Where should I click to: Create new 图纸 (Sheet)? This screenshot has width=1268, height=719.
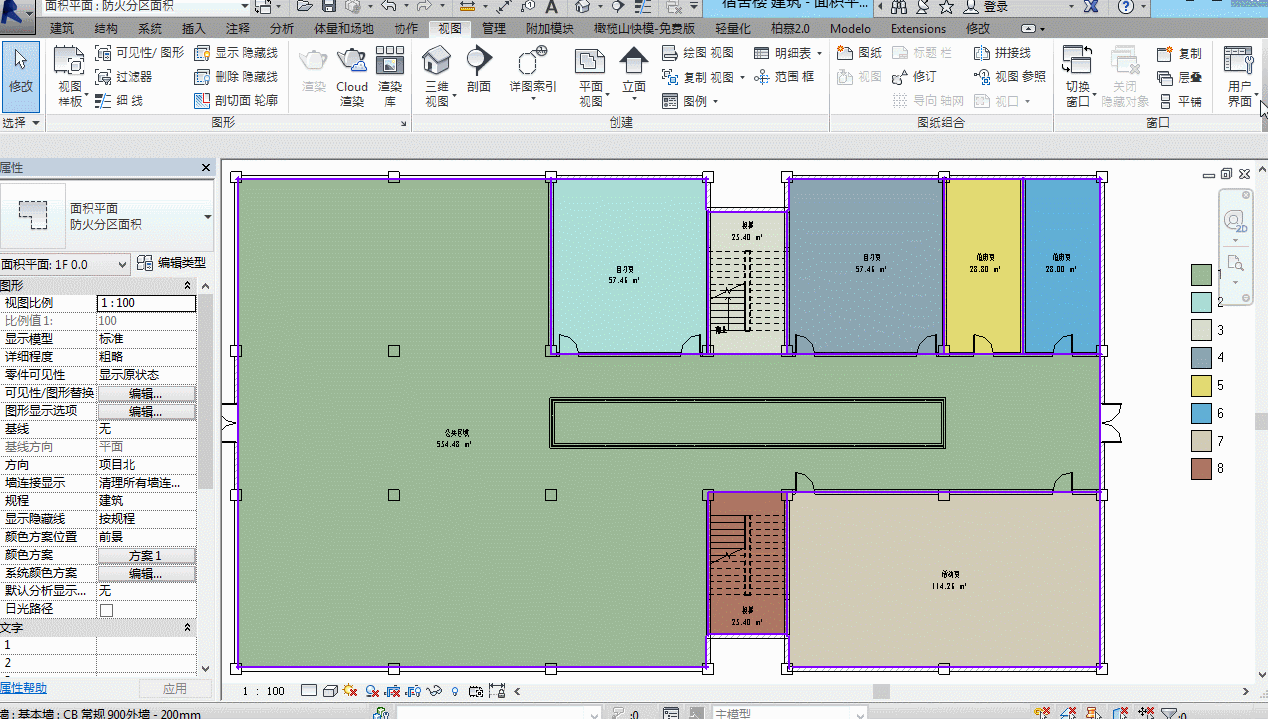coord(860,52)
